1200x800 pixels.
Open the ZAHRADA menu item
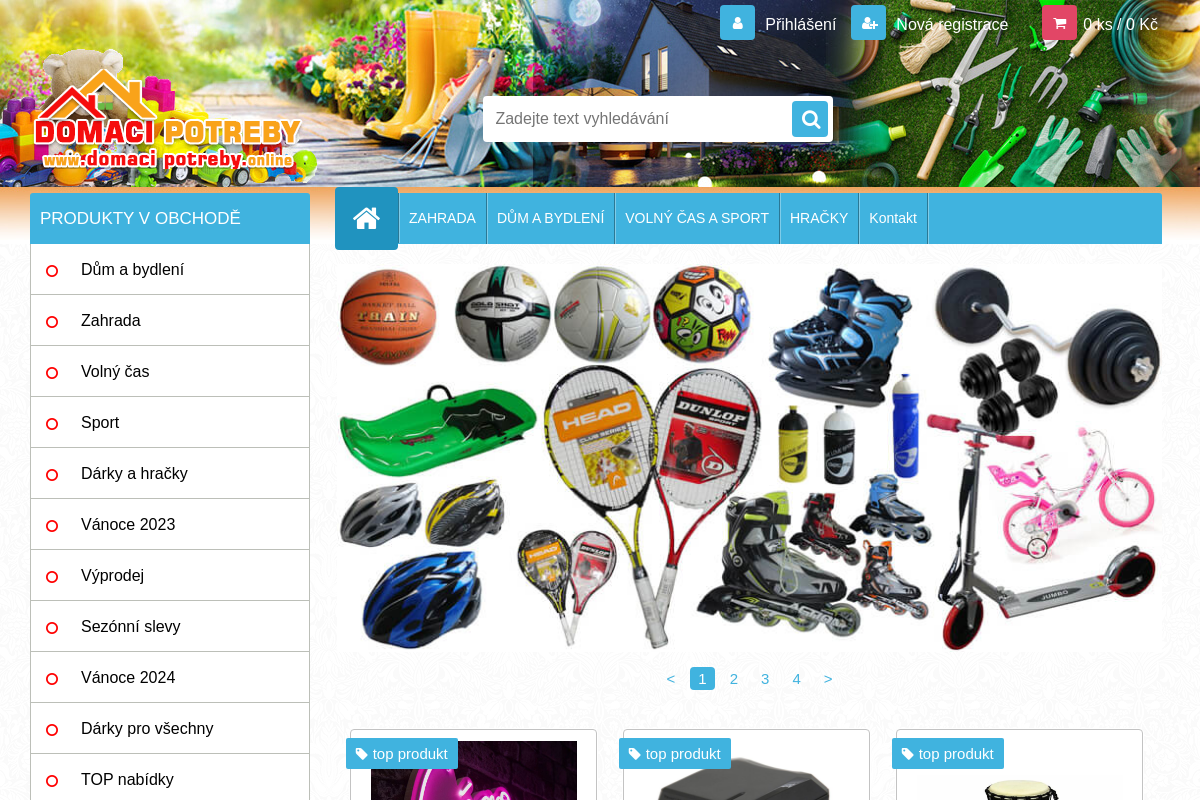(442, 218)
